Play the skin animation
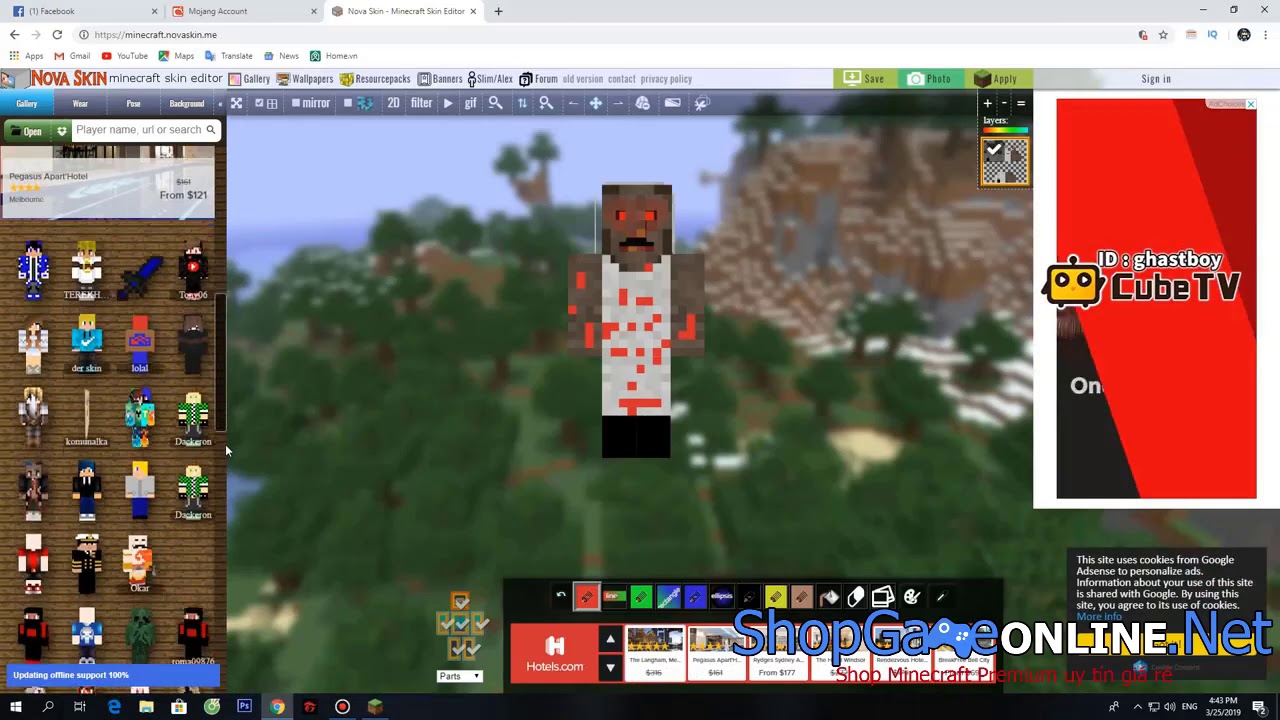The height and width of the screenshot is (720, 1280). coord(448,103)
